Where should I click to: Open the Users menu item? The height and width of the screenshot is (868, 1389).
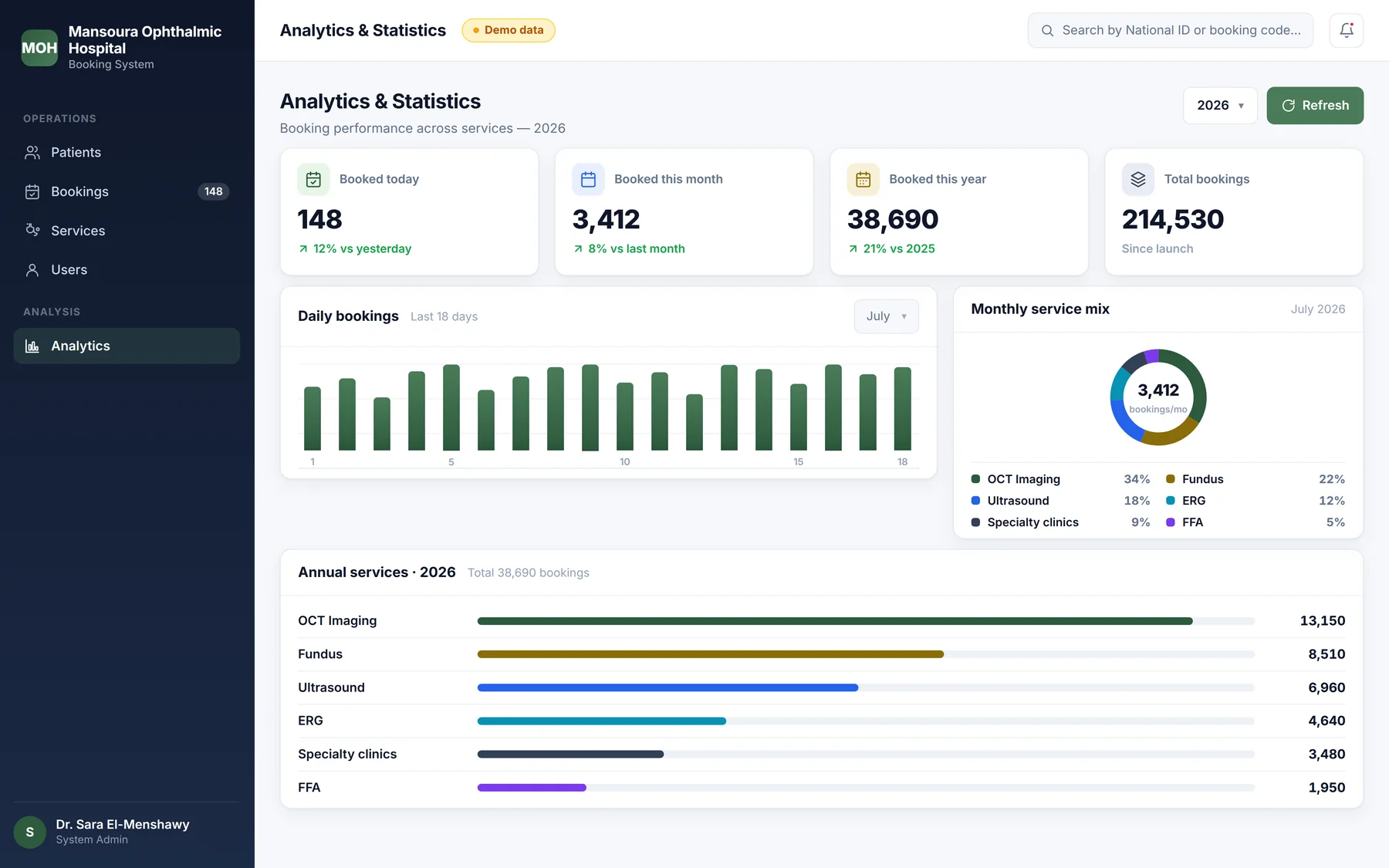(x=127, y=270)
